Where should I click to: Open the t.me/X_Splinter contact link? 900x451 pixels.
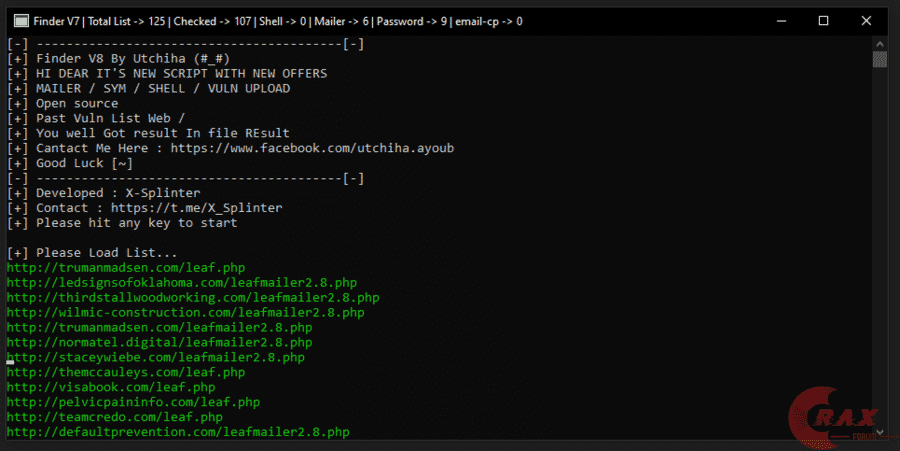(x=196, y=208)
